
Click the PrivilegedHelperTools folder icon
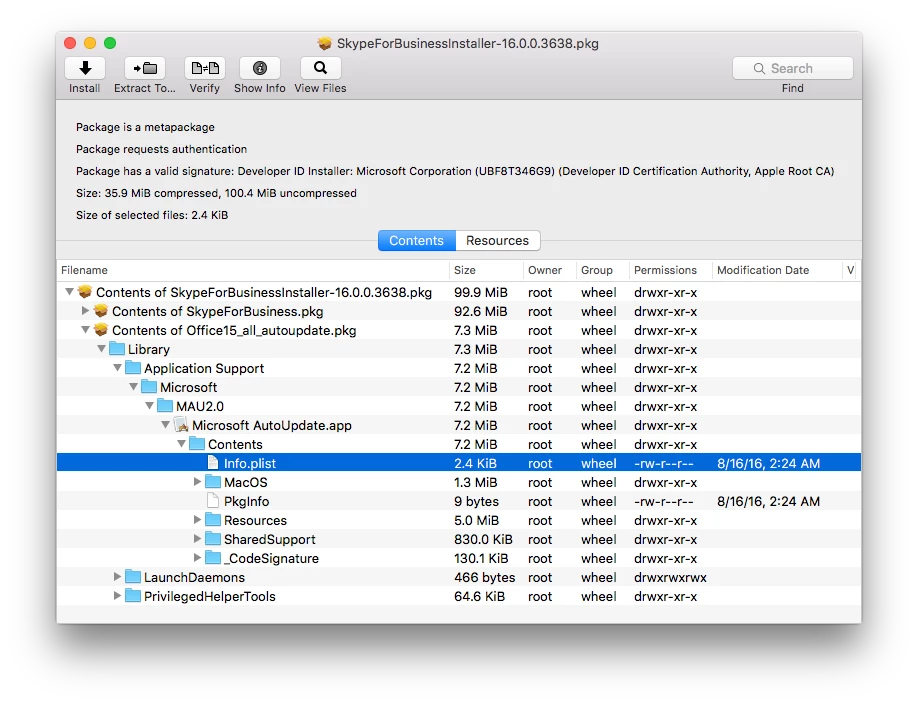[133, 596]
